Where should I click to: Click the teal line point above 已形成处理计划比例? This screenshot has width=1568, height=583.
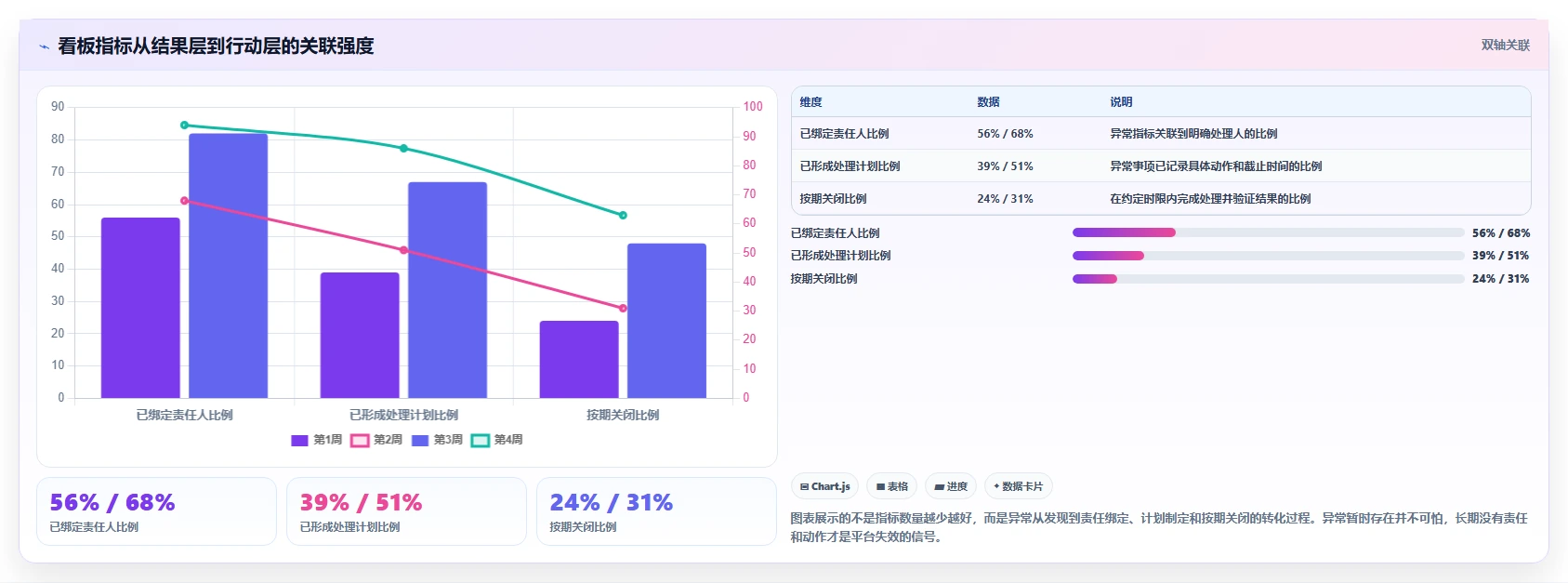403,148
